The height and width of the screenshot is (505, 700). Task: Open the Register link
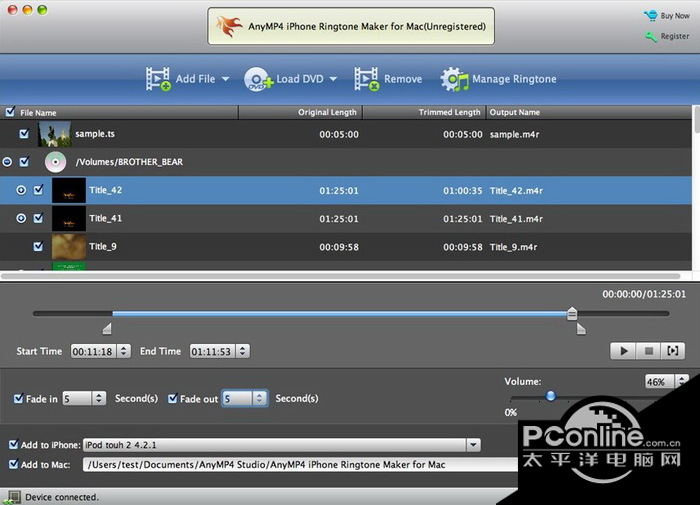pos(675,36)
